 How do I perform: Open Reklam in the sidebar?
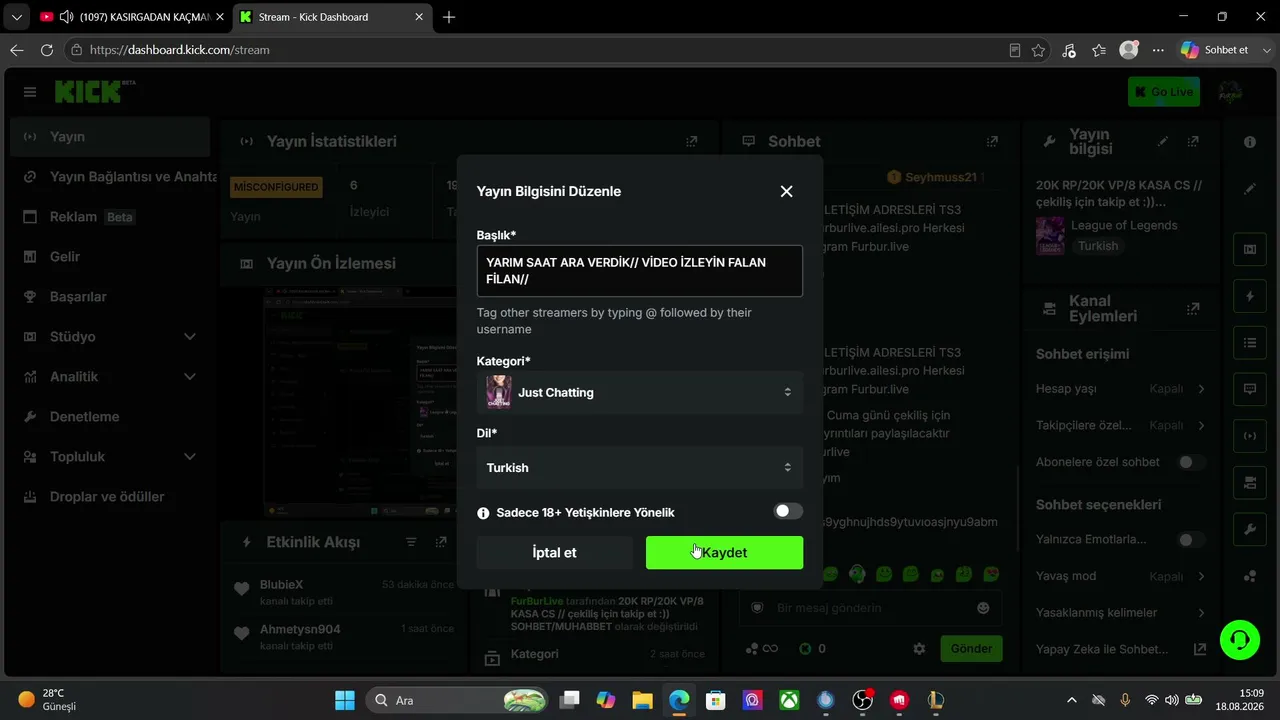[x=110, y=216]
